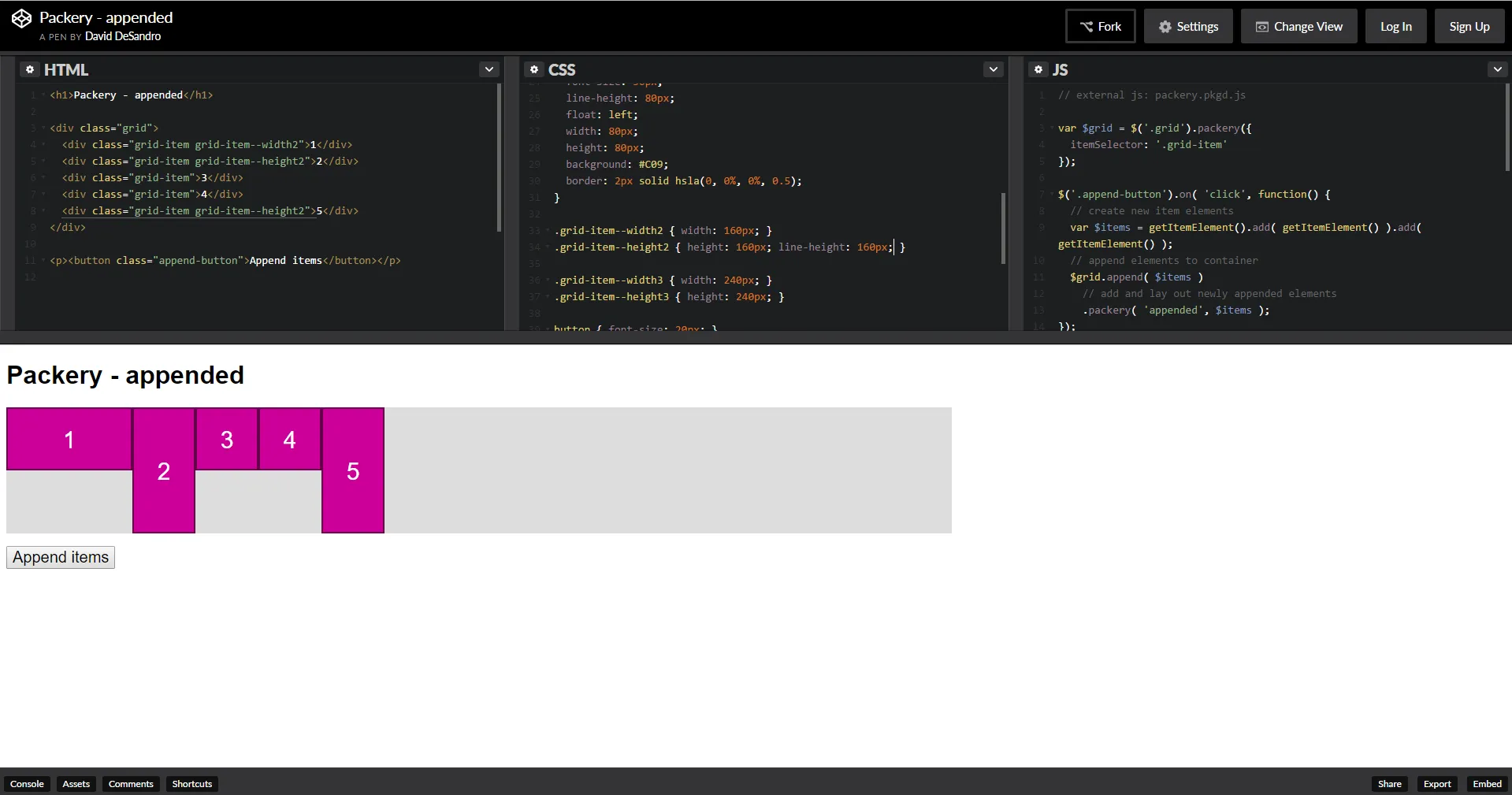This screenshot has width=1512, height=795.
Task: Place cursor in HTML line "<h1>Packery - appended</h1>"
Action: 132,95
